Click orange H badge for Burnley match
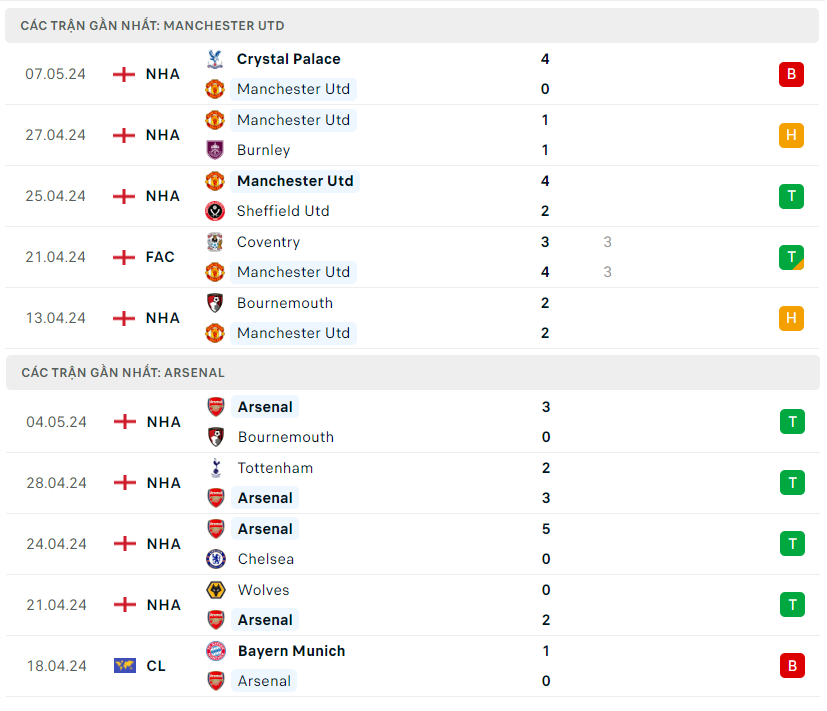The height and width of the screenshot is (711, 827). (x=791, y=135)
